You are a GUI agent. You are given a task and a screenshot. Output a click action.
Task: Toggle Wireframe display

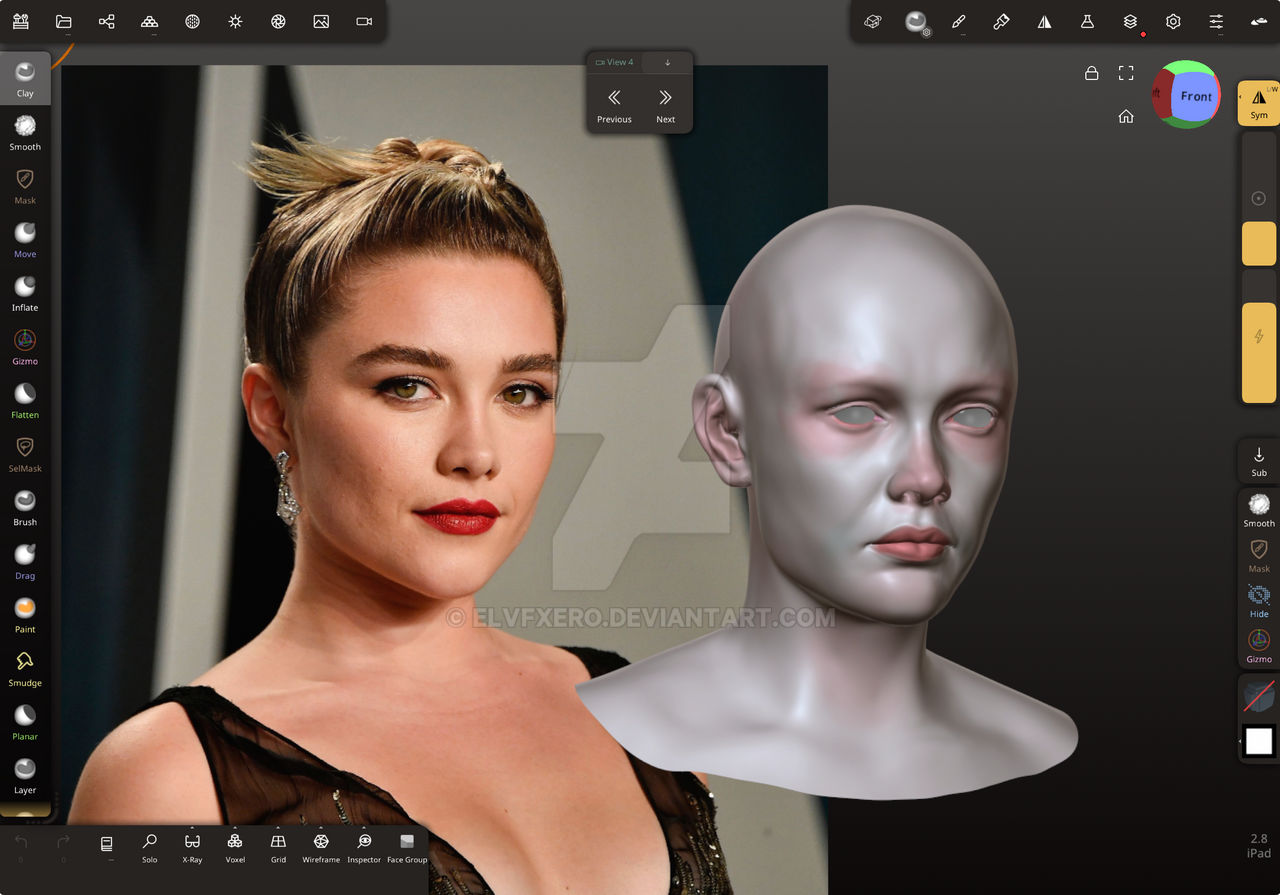click(321, 848)
